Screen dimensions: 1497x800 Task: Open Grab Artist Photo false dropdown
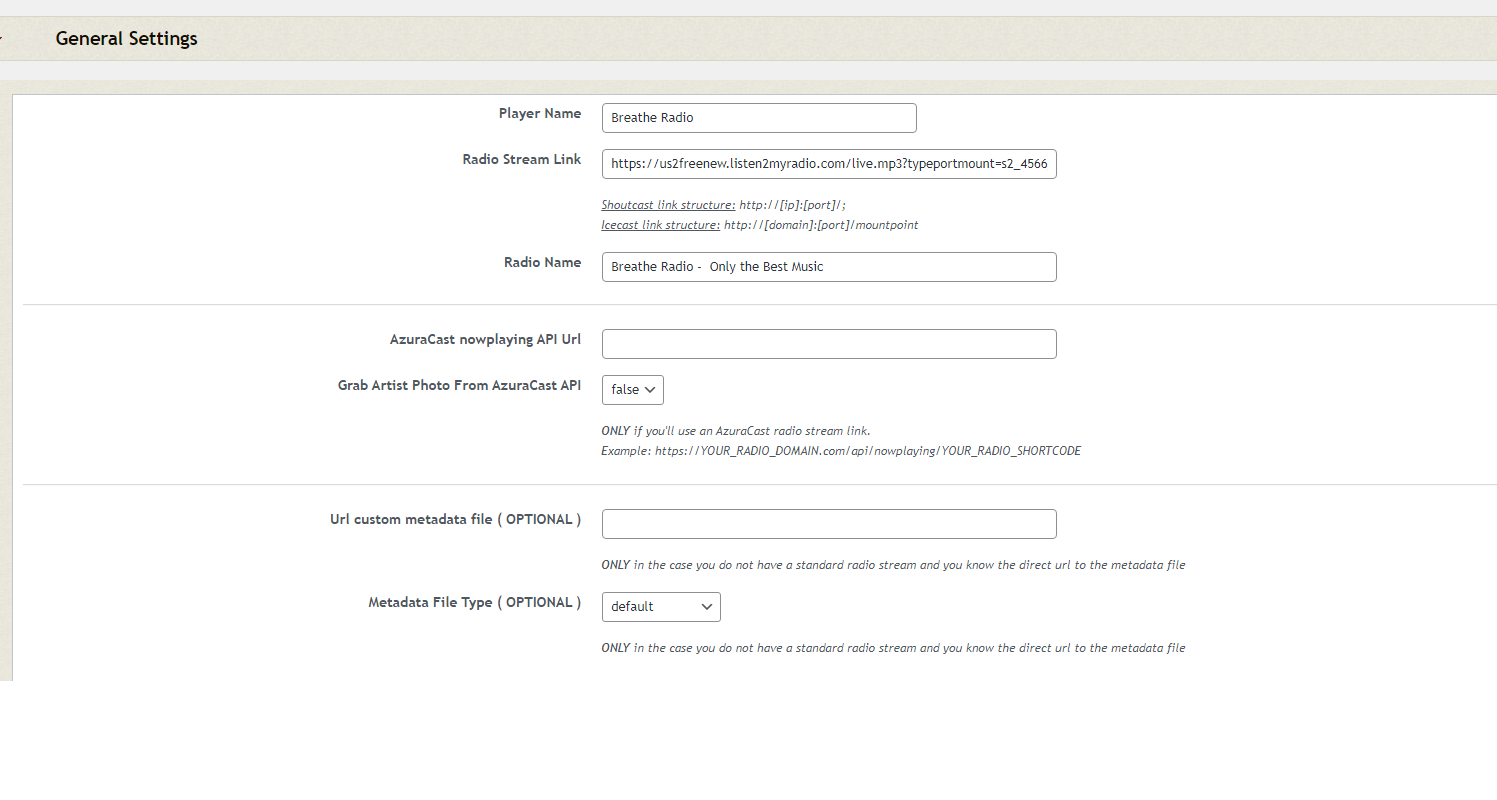(633, 390)
